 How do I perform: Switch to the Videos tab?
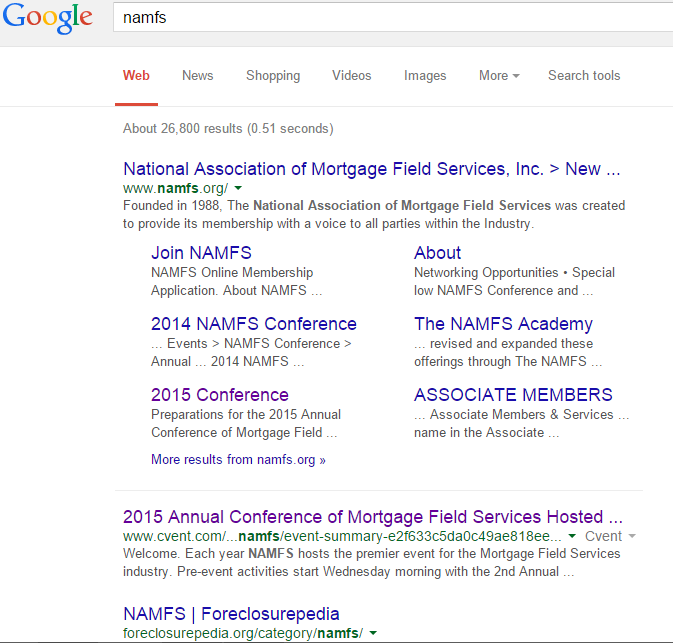pos(352,76)
